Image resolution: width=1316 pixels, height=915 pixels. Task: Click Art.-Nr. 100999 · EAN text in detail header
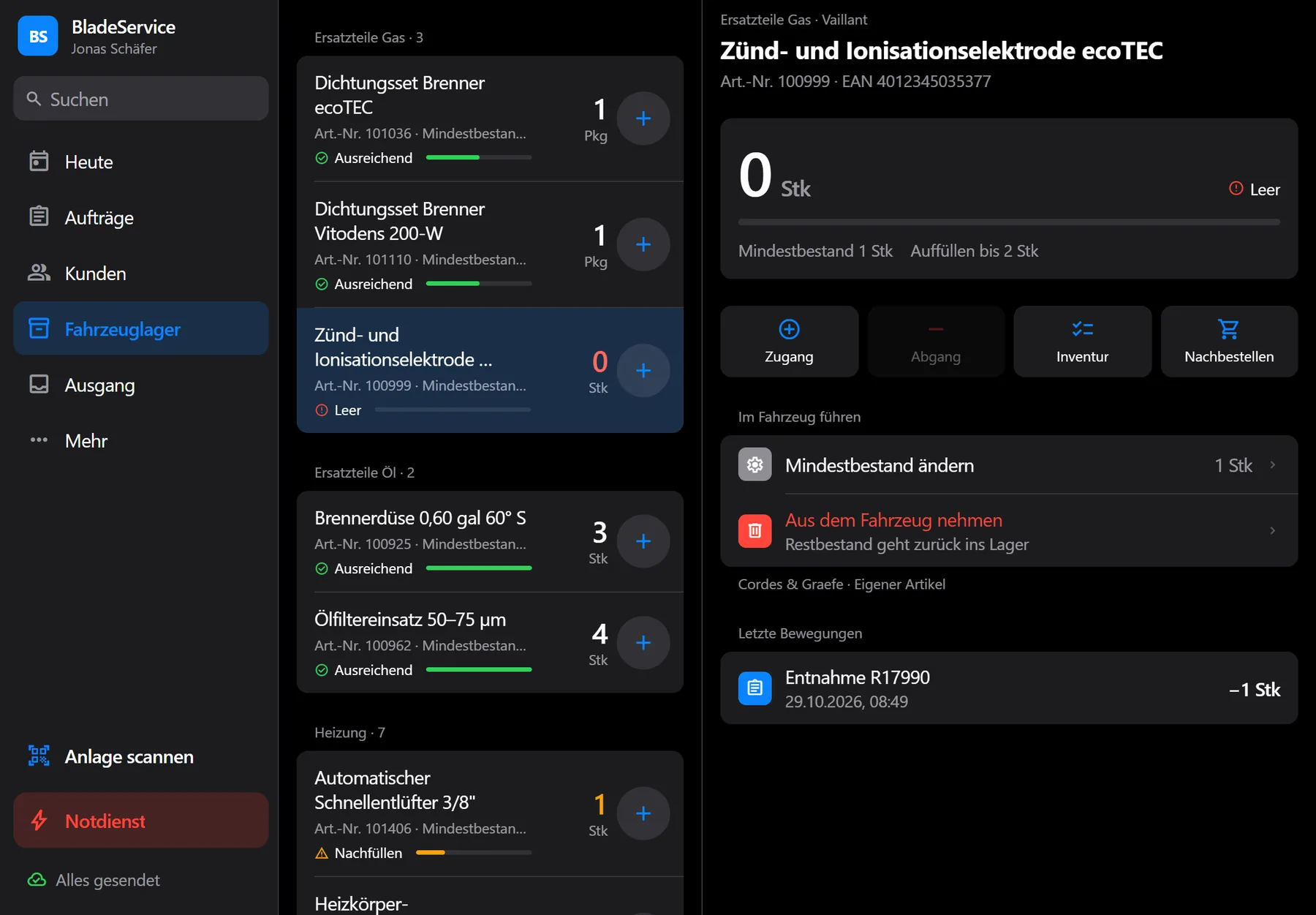[x=855, y=81]
